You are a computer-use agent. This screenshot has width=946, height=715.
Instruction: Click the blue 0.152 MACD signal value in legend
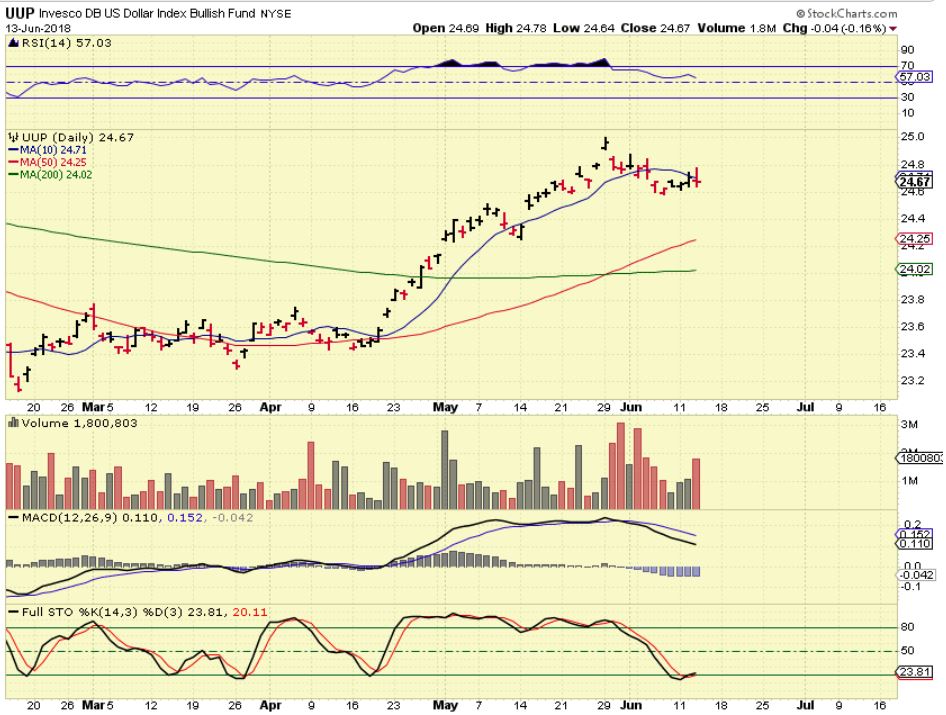185,518
